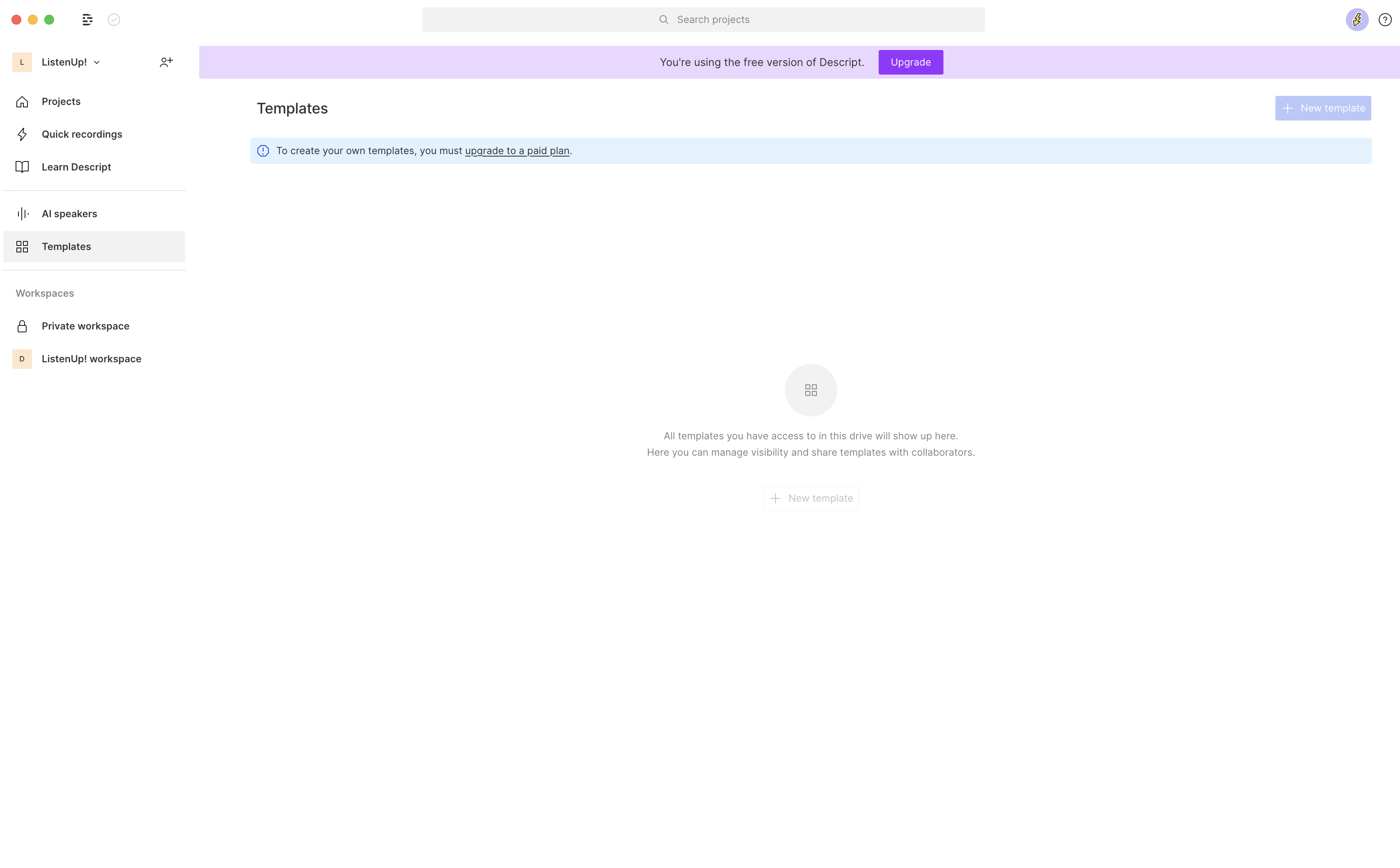Open the help question mark icon
Viewport: 1400px width, 868px height.
tap(1385, 20)
